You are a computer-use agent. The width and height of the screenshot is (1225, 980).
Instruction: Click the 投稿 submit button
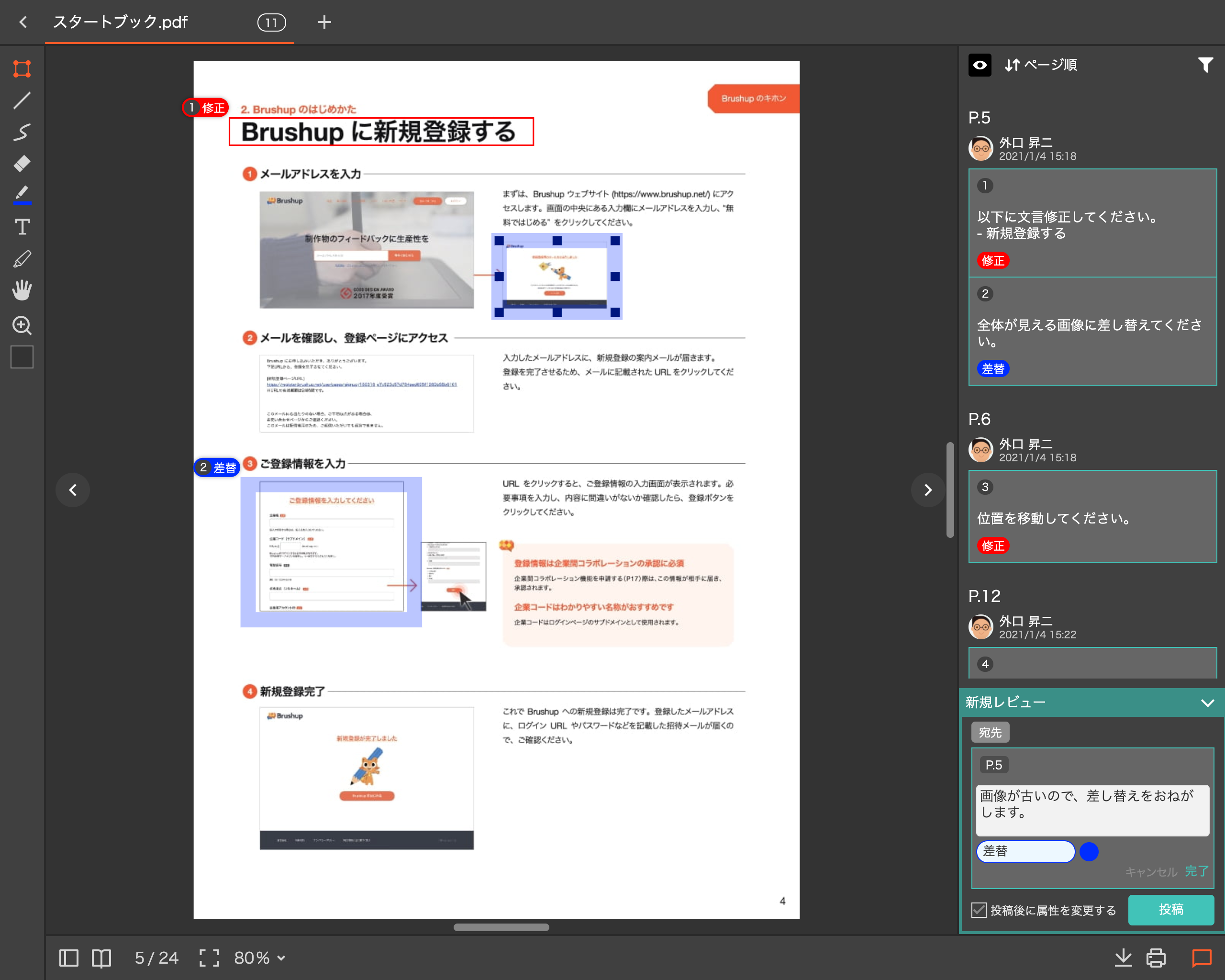coord(1170,910)
